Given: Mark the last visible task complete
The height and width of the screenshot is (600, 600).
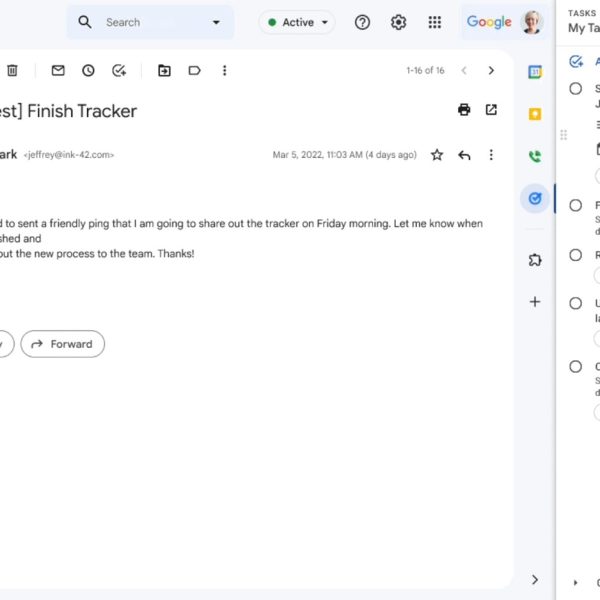Looking at the screenshot, I should pyautogui.click(x=576, y=367).
